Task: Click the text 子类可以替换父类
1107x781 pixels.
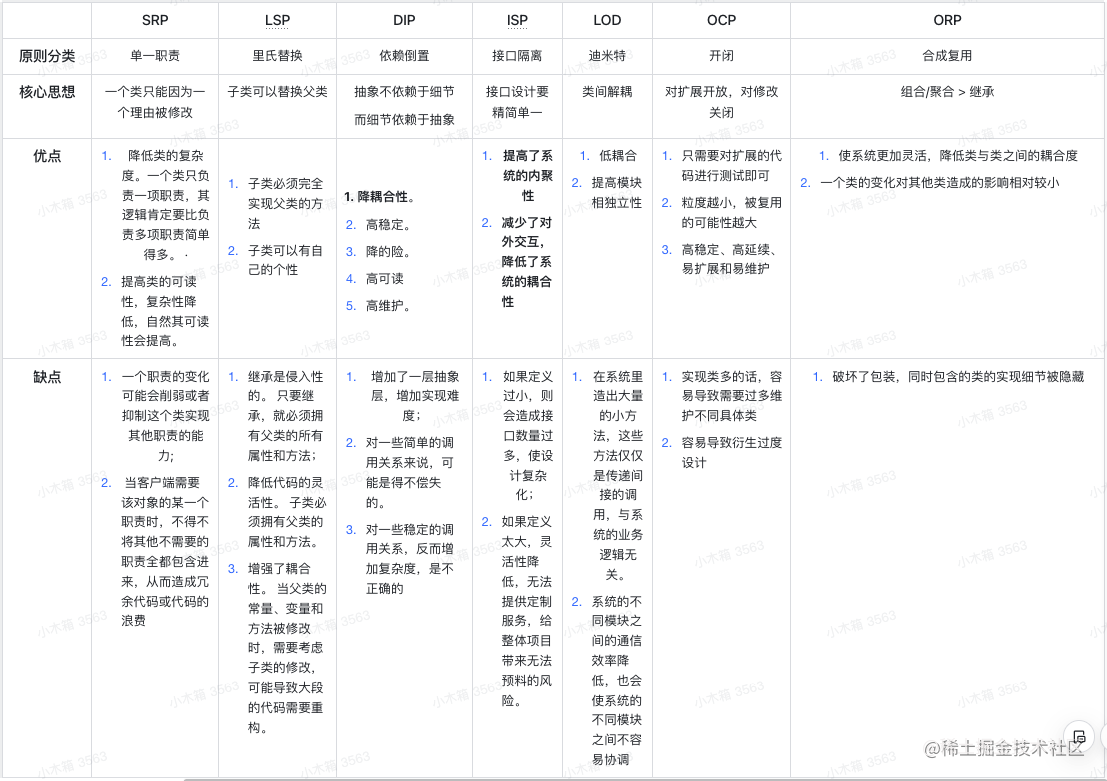Action: coord(277,92)
